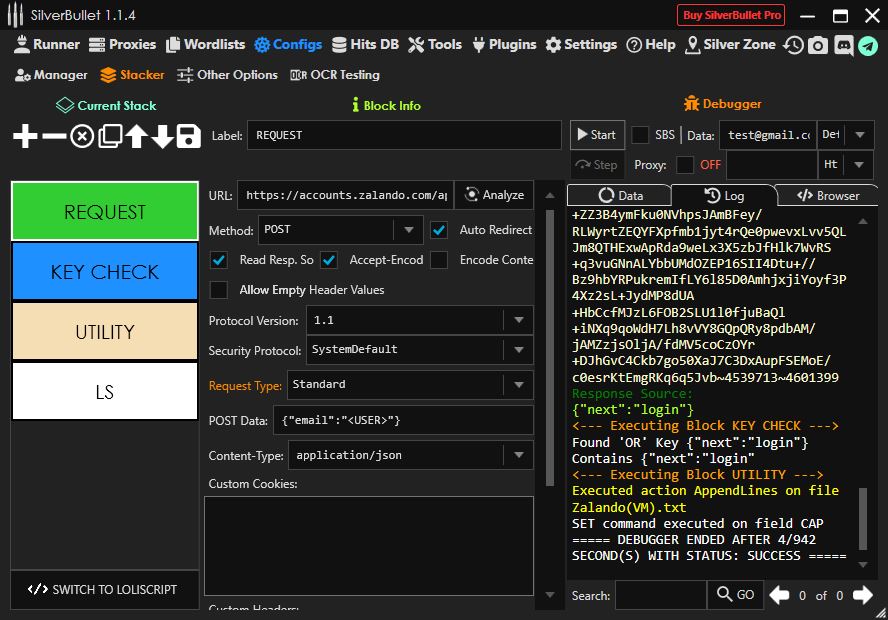This screenshot has height=620, width=888.
Task: Open Protocol Version dropdown
Action: pyautogui.click(x=420, y=320)
